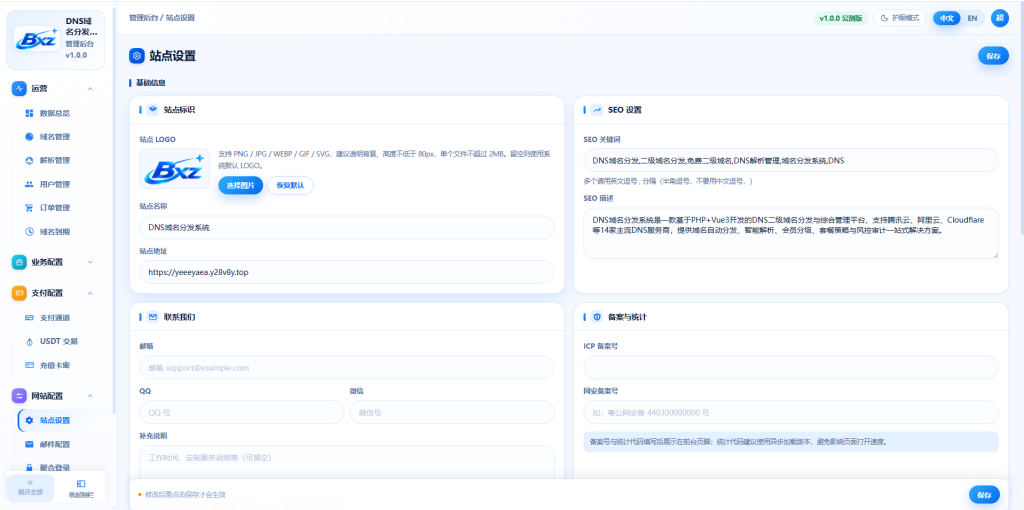Collapse the sidebar with 收起侧栏
The height and width of the screenshot is (510, 1024).
click(x=81, y=488)
